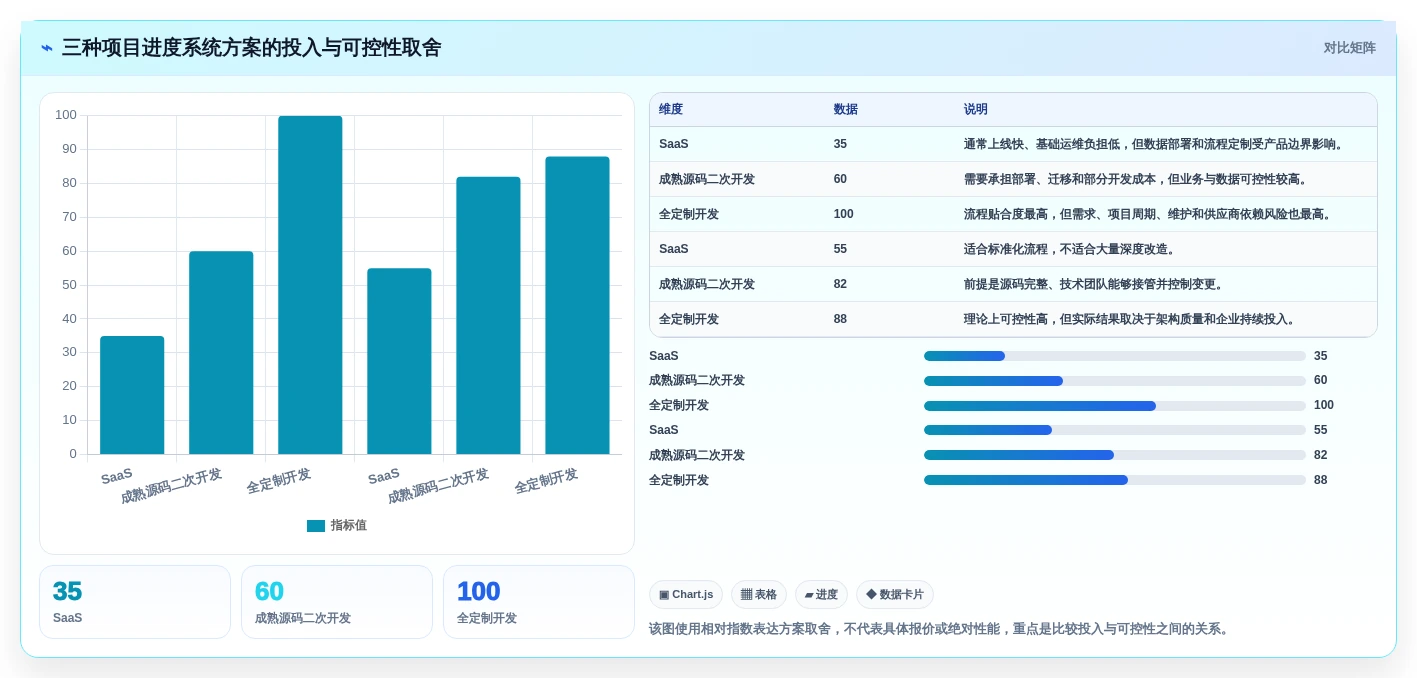The image size is (1417, 678).
Task: Open the data card showing 60 成熟源码二次开发
Action: coord(337,602)
